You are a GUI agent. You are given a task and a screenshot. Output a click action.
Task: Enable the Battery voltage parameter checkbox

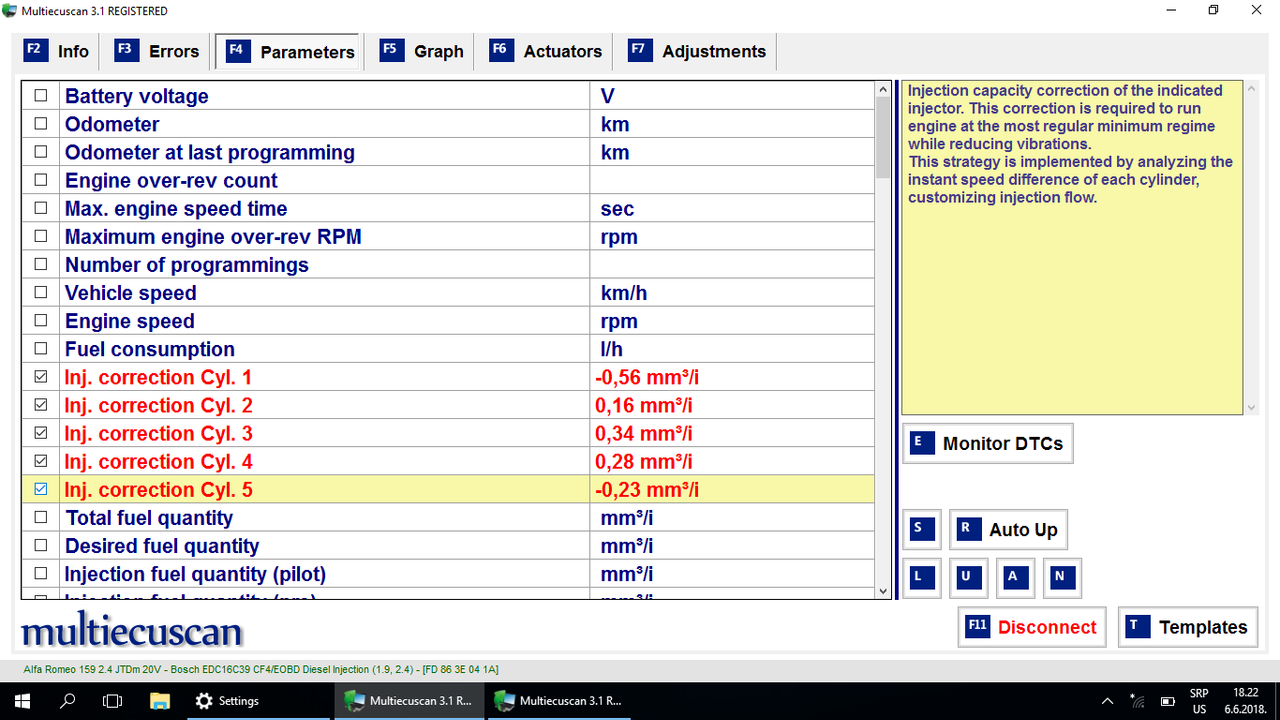pos(40,95)
